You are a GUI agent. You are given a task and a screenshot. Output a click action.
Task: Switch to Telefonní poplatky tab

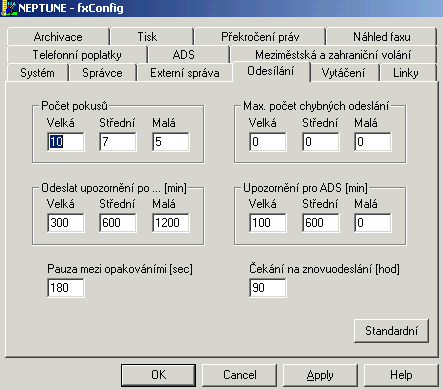tap(77, 55)
